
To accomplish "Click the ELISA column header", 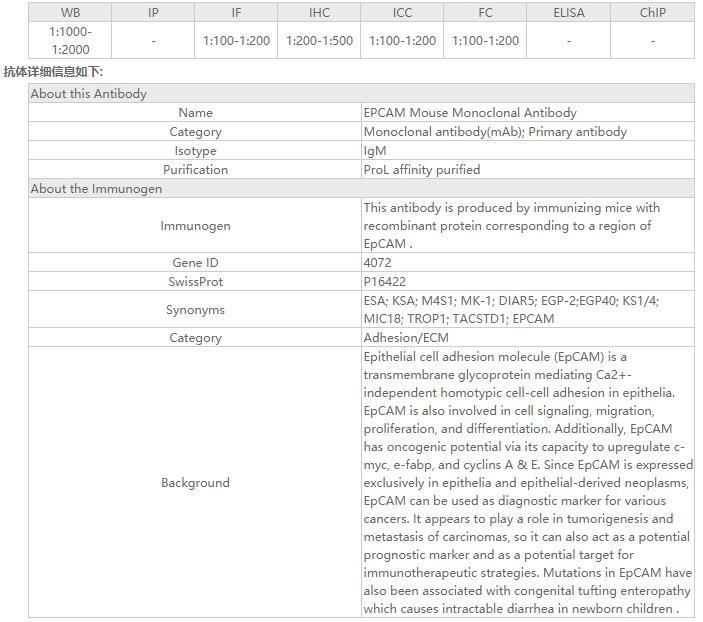I will [569, 13].
